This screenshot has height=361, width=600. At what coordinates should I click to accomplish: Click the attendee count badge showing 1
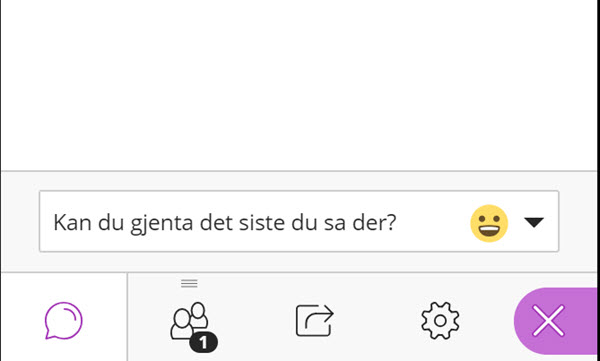tap(204, 342)
